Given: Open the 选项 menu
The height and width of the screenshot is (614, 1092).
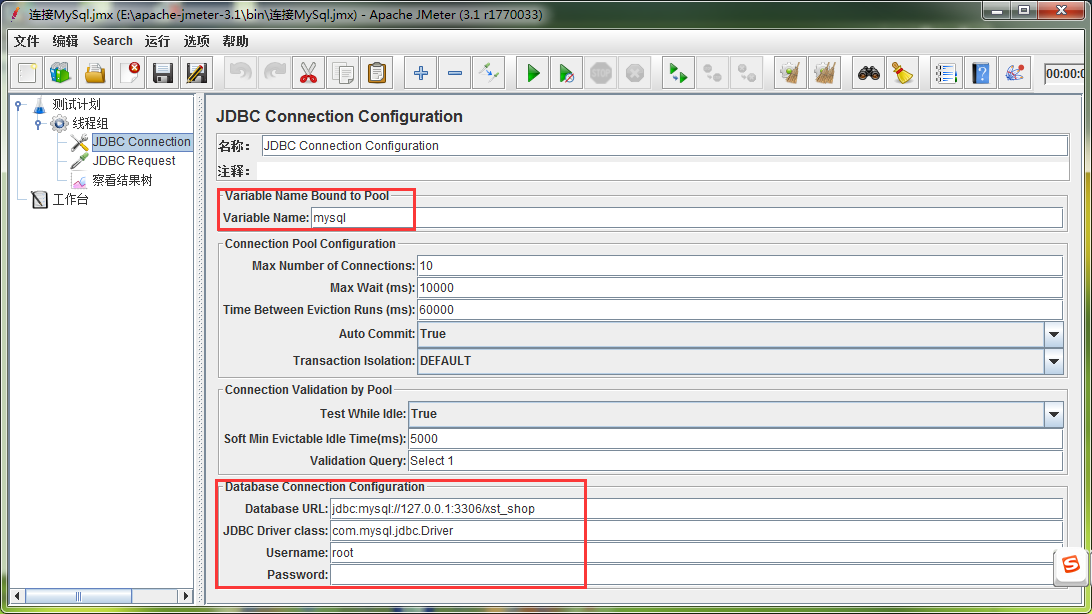Looking at the screenshot, I should pyautogui.click(x=196, y=41).
